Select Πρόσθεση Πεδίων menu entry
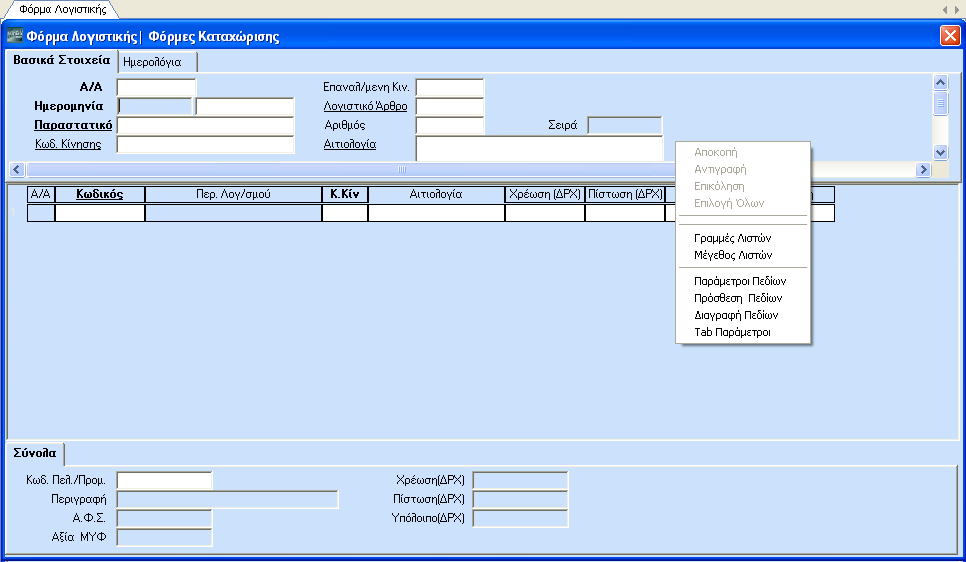 coord(738,298)
